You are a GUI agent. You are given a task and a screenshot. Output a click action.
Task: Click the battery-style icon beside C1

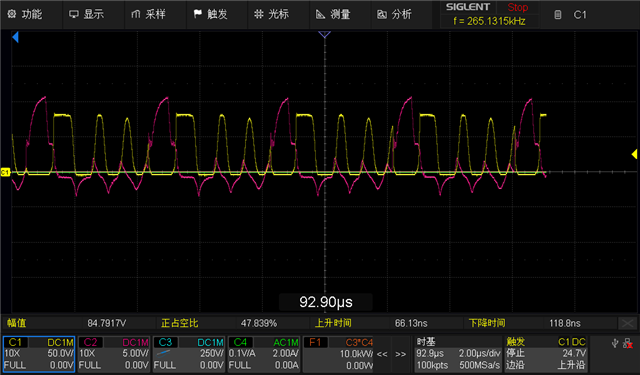[558, 15]
